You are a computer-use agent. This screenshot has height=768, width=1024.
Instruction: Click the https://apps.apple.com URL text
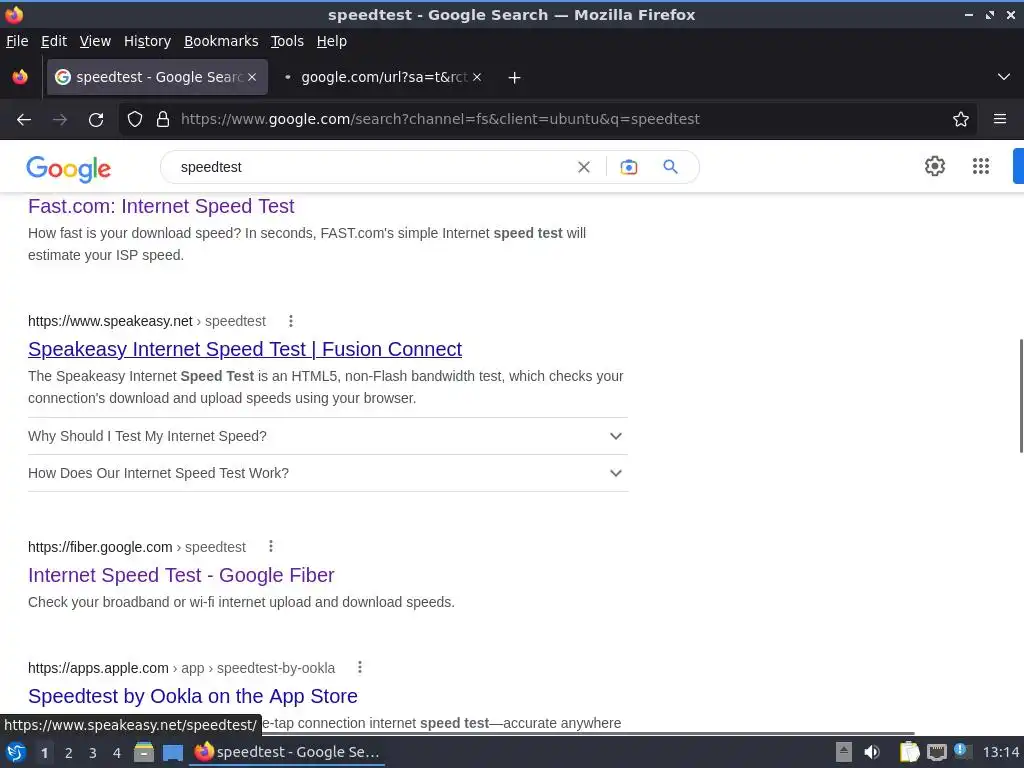98,668
